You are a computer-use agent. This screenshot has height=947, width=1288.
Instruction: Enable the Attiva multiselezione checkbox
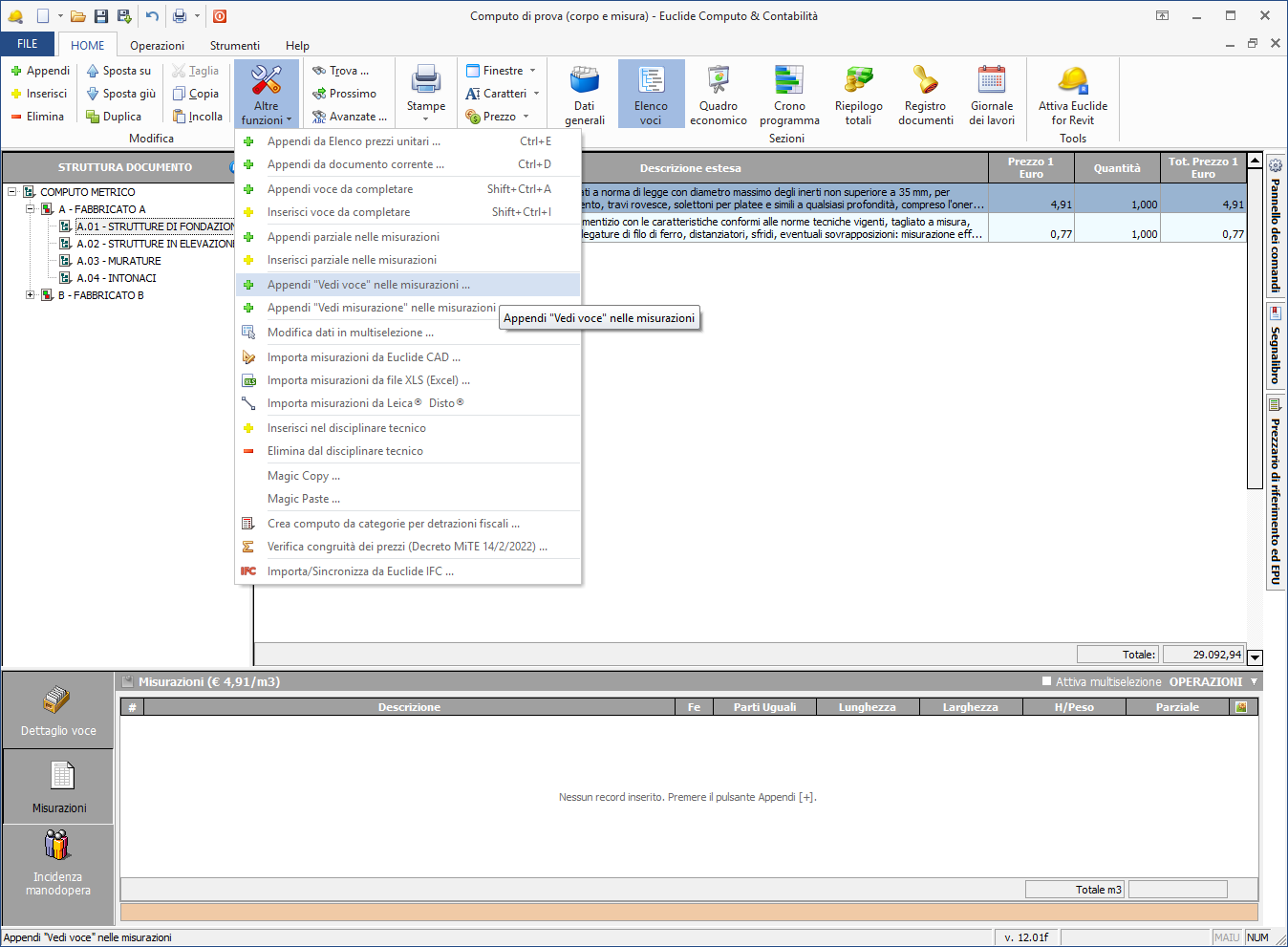point(1047,681)
